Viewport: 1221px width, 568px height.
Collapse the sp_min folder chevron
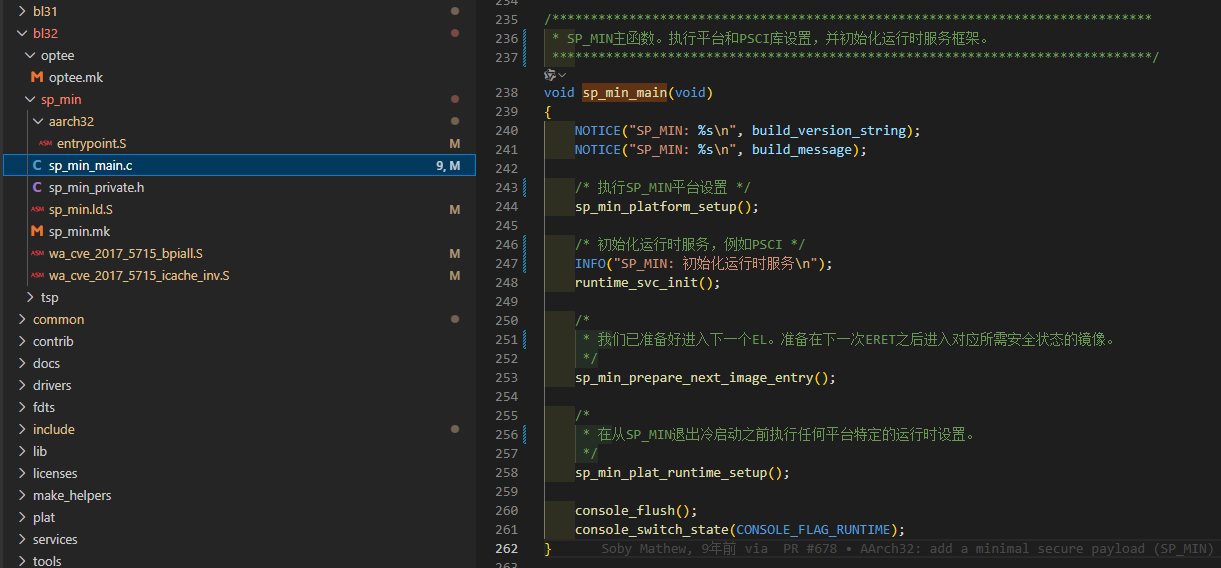point(31,99)
